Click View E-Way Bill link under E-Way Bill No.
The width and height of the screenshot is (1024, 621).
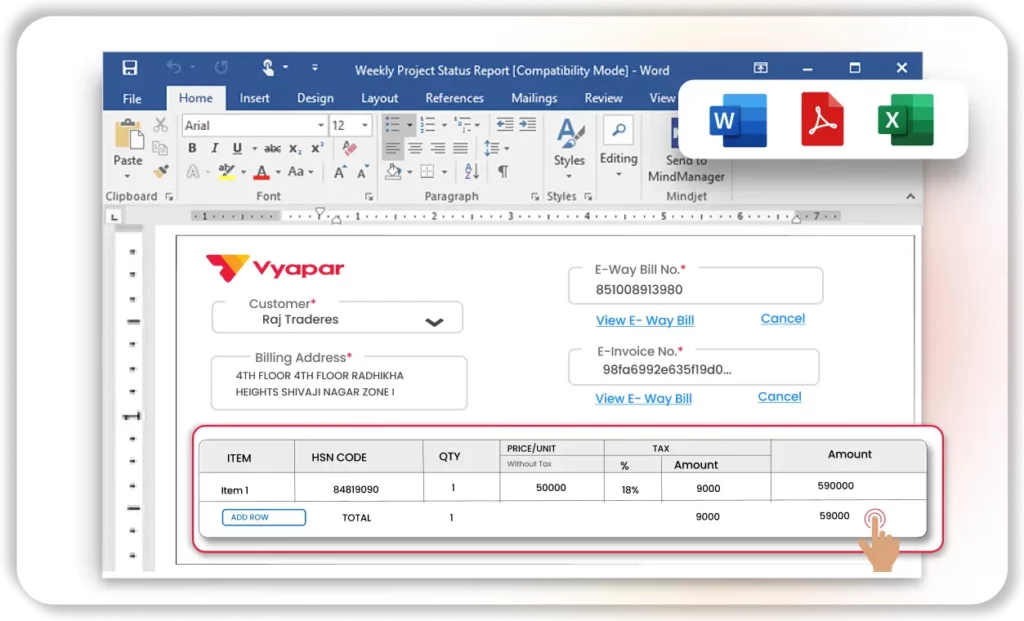644,320
